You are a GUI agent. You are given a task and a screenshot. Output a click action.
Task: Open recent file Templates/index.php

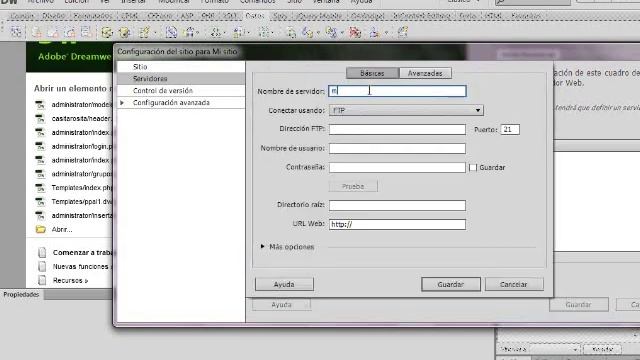click(82, 188)
